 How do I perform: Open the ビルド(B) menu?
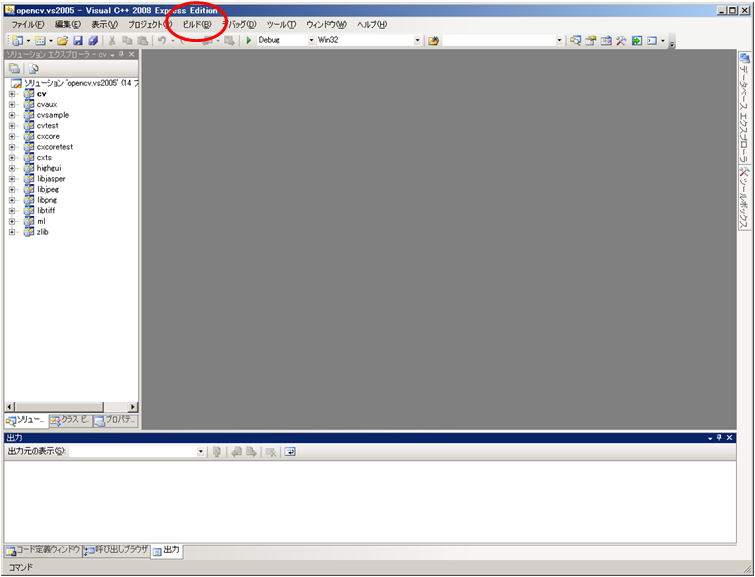pyautogui.click(x=196, y=24)
